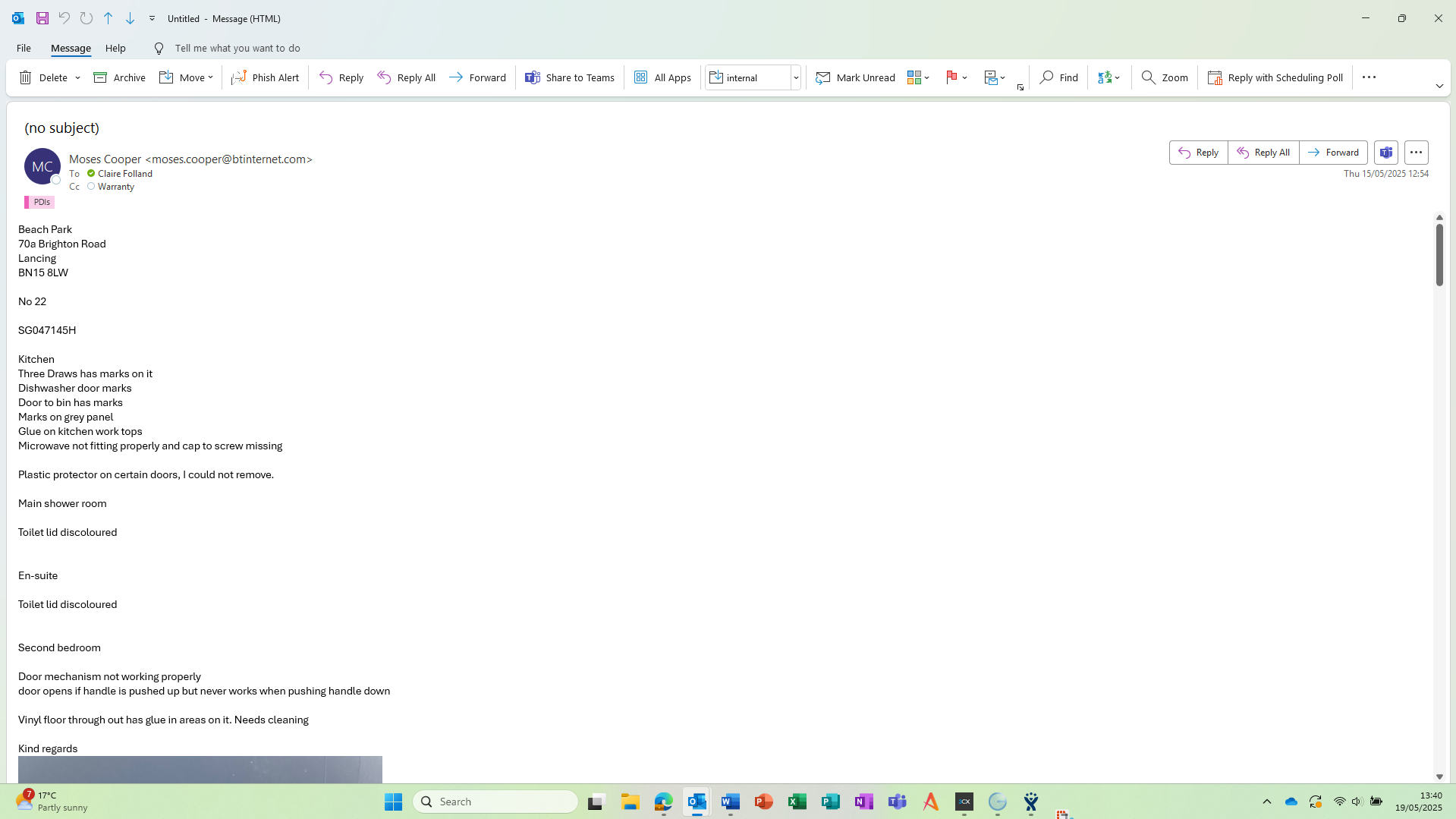Open the File menu

click(24, 48)
